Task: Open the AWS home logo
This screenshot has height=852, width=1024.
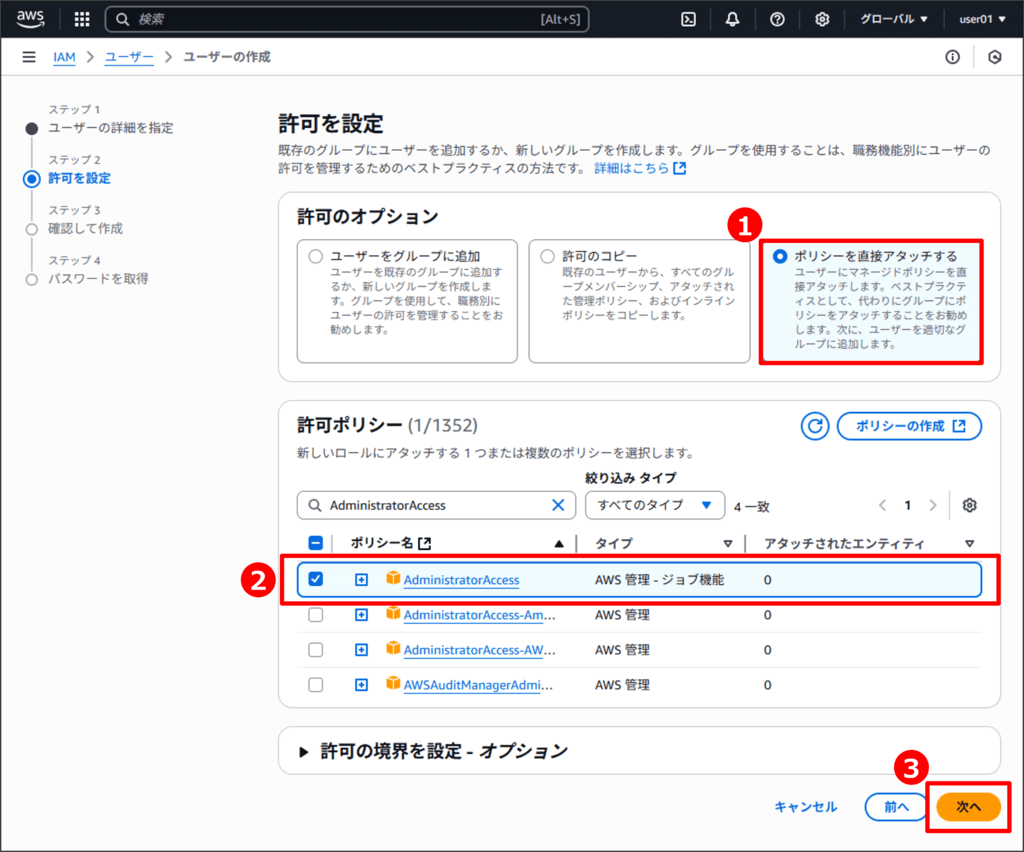Action: pos(30,19)
